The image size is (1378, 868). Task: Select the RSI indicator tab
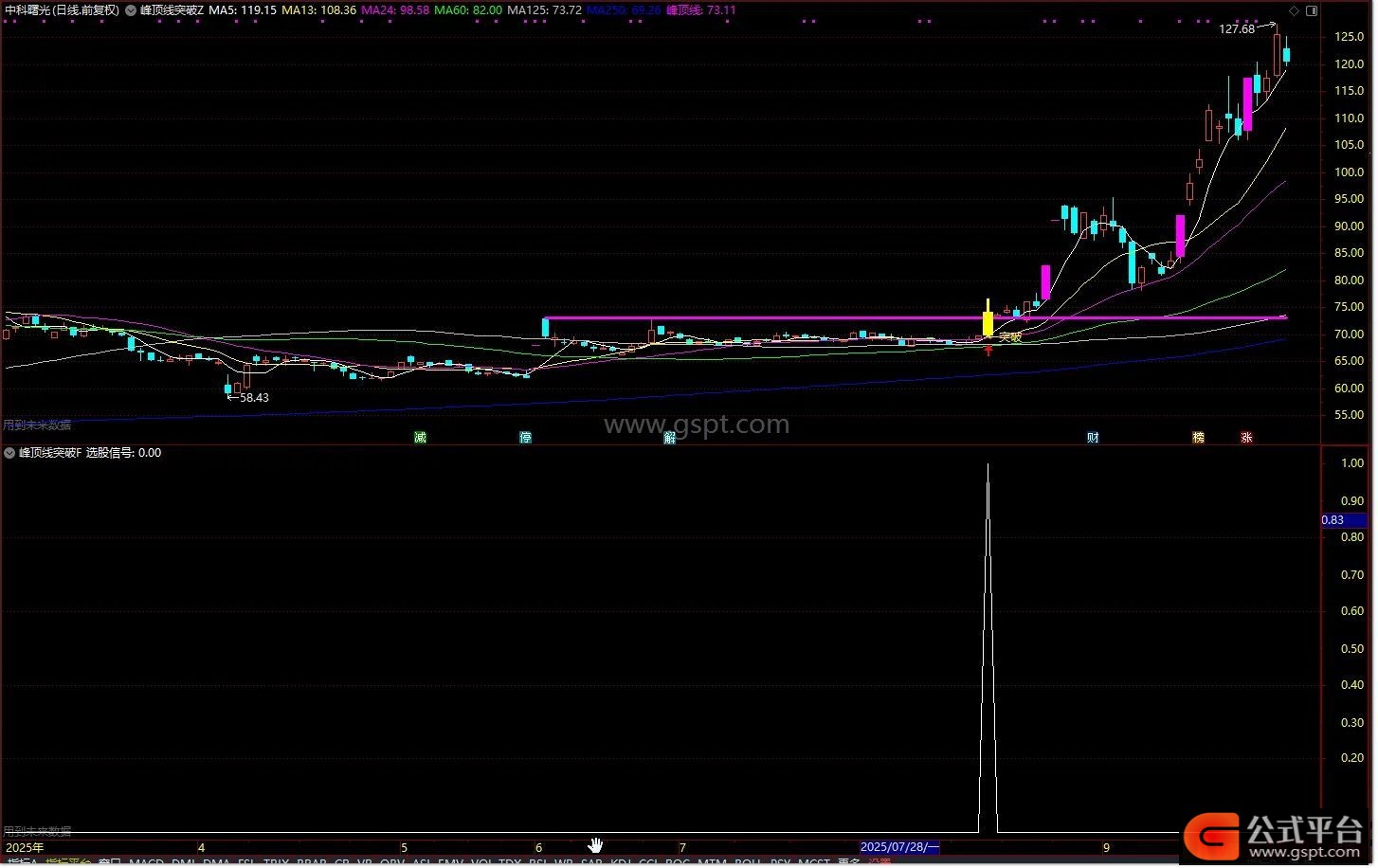[538, 862]
